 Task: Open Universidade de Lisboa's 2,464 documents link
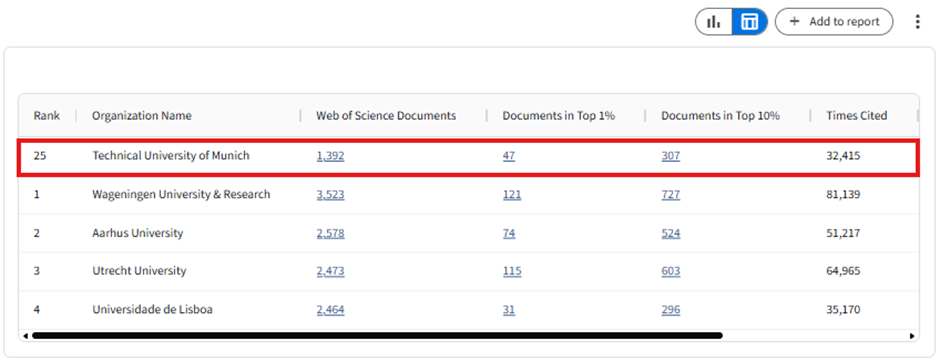point(330,310)
